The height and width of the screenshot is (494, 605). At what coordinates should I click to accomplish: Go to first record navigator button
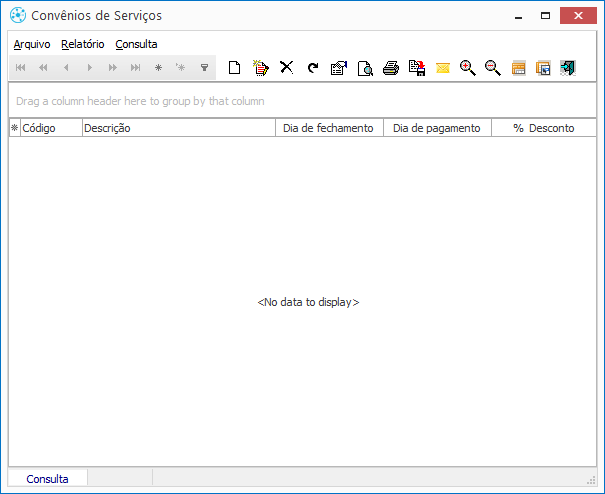click(20, 68)
